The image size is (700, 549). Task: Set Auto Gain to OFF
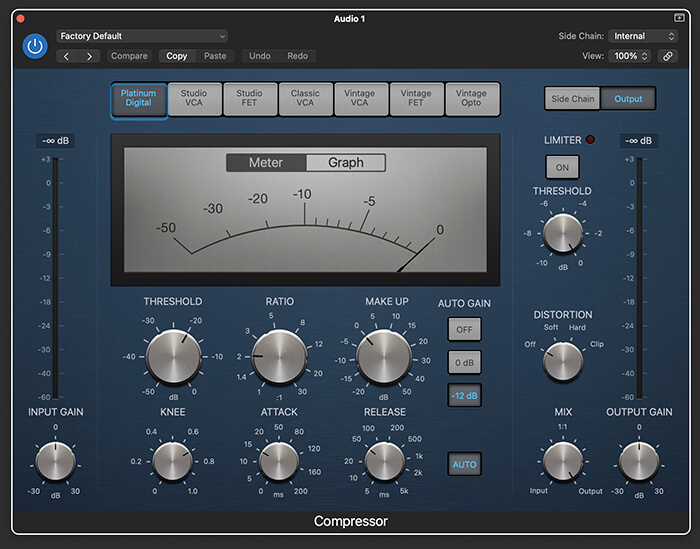pyautogui.click(x=464, y=329)
